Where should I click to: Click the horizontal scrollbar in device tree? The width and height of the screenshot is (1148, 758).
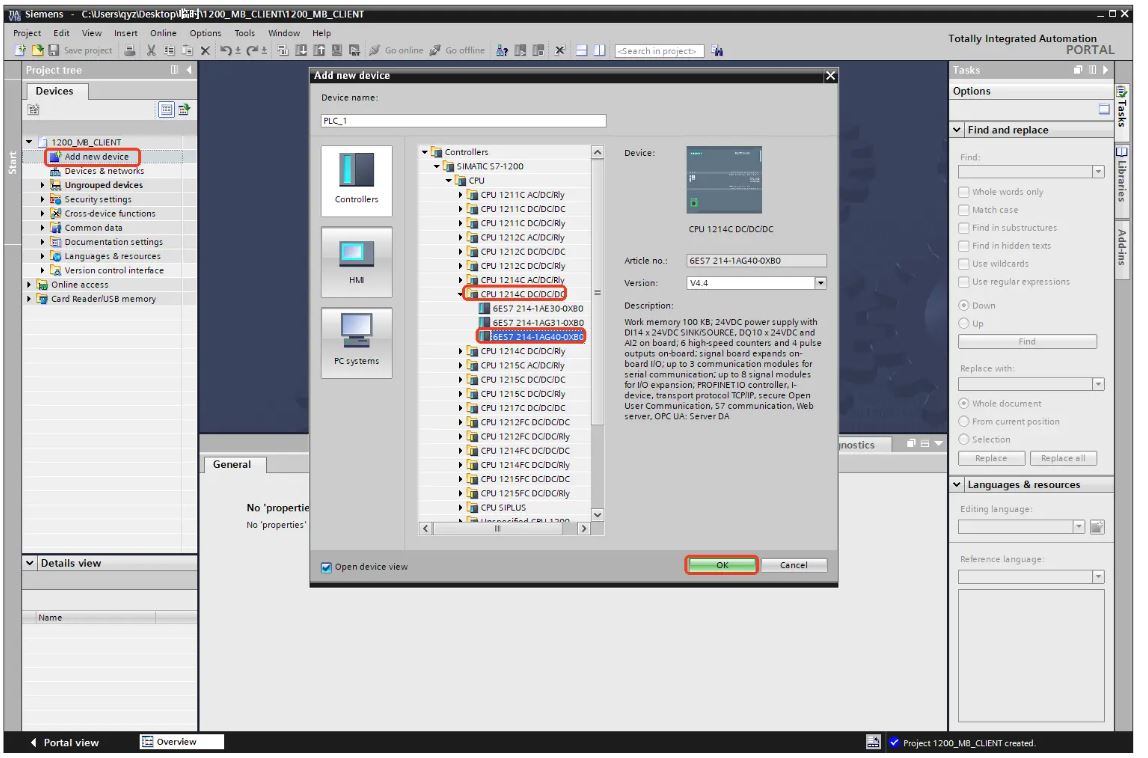tap(505, 528)
